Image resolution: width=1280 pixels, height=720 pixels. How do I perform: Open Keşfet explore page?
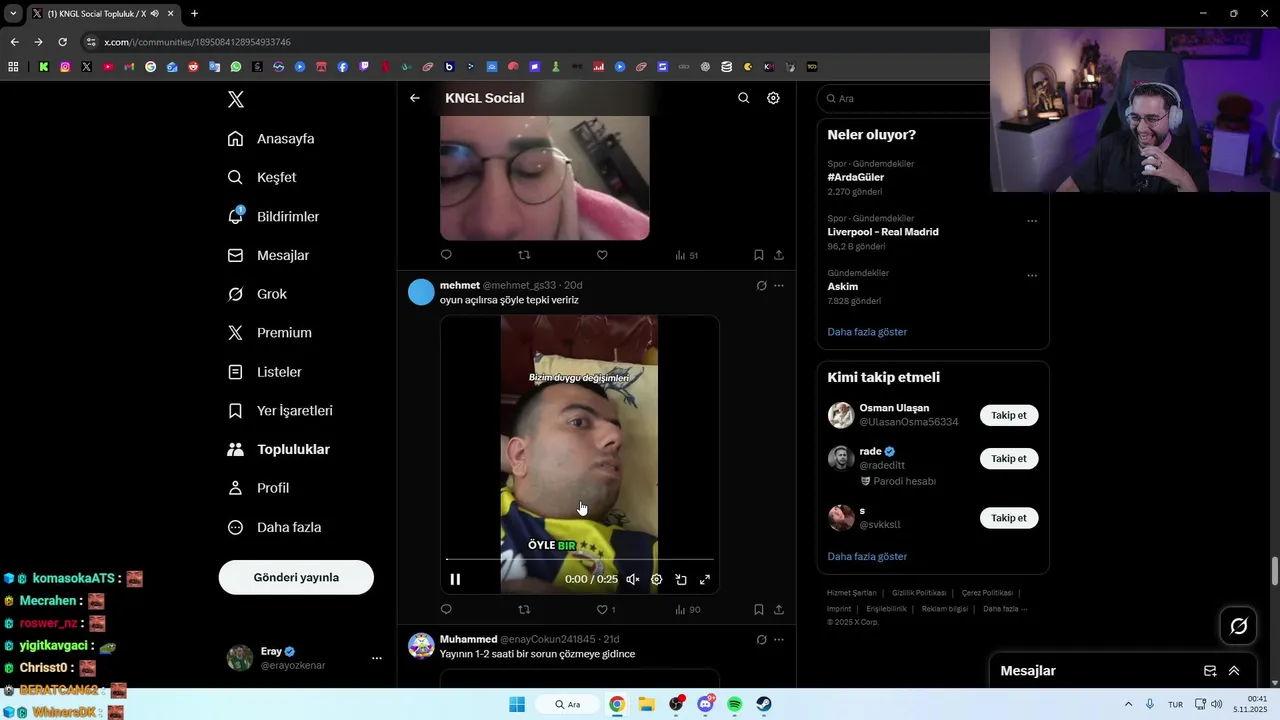(x=262, y=177)
